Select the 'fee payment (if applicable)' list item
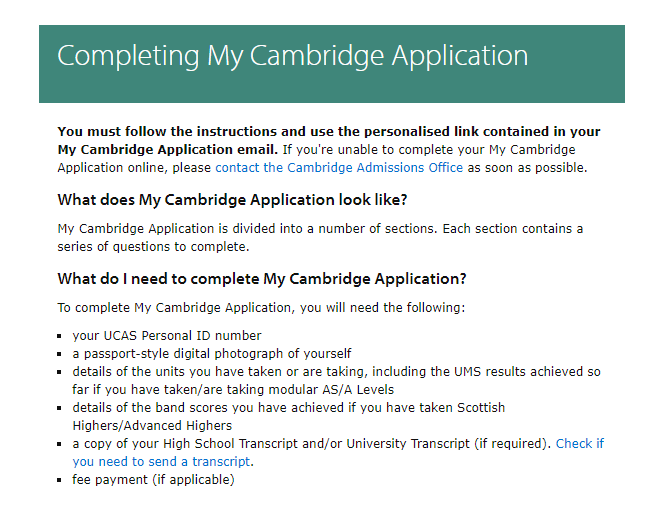The image size is (664, 512). tap(153, 479)
